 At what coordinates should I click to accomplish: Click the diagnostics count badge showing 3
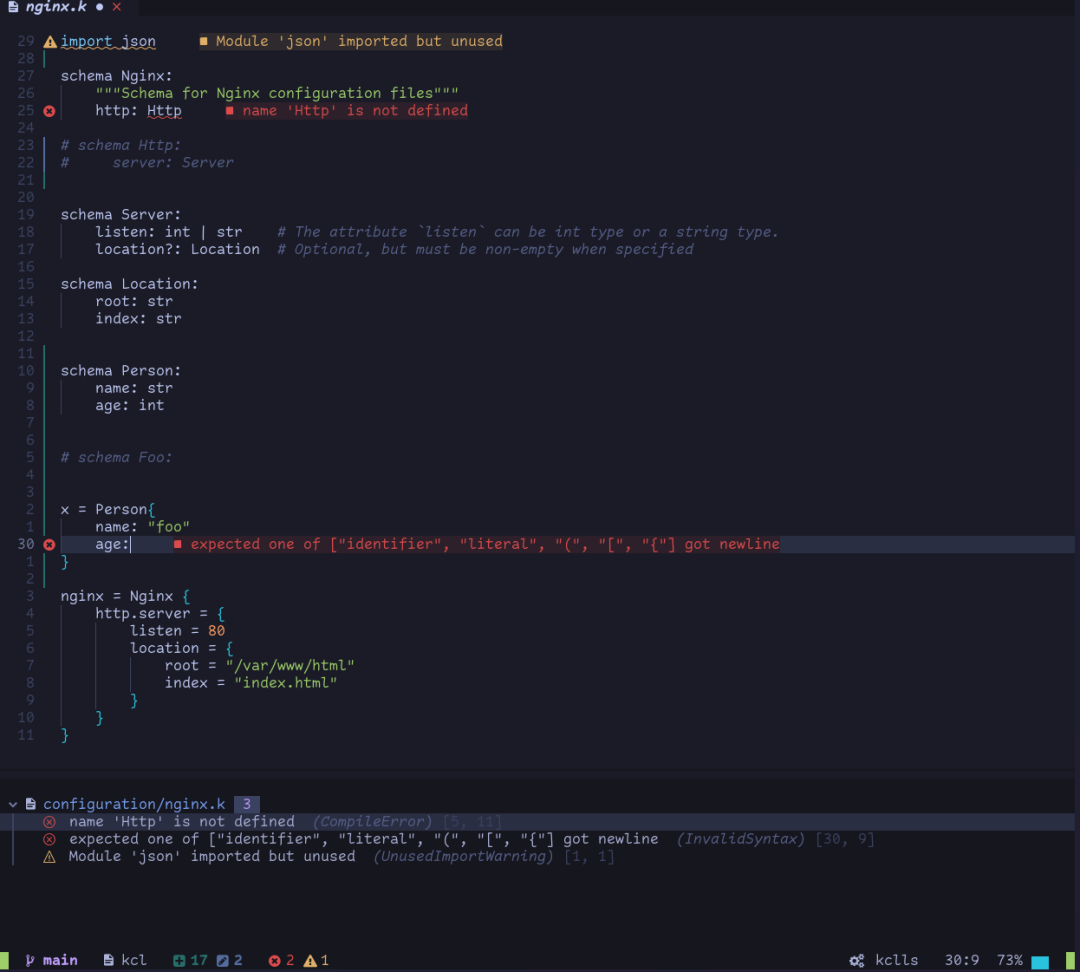coord(247,804)
